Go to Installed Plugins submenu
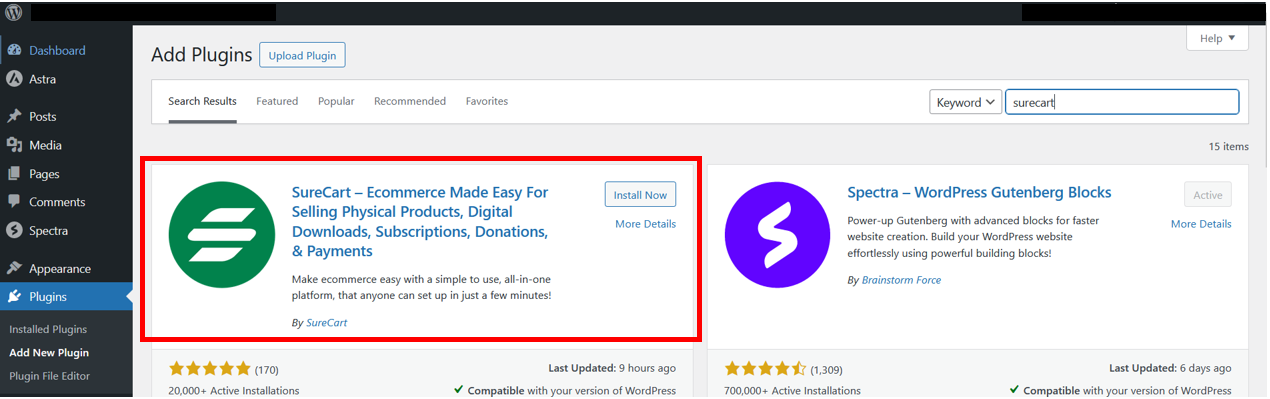1270x399 pixels. [48, 329]
